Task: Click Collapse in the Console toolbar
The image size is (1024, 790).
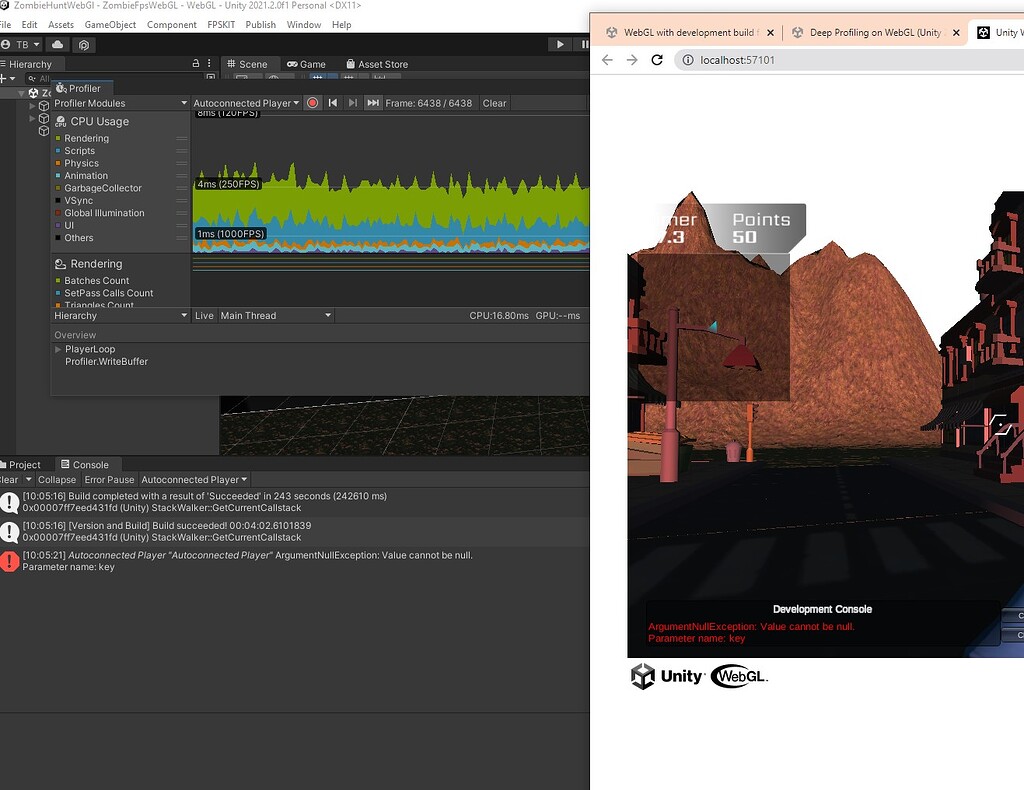Action: coord(57,480)
